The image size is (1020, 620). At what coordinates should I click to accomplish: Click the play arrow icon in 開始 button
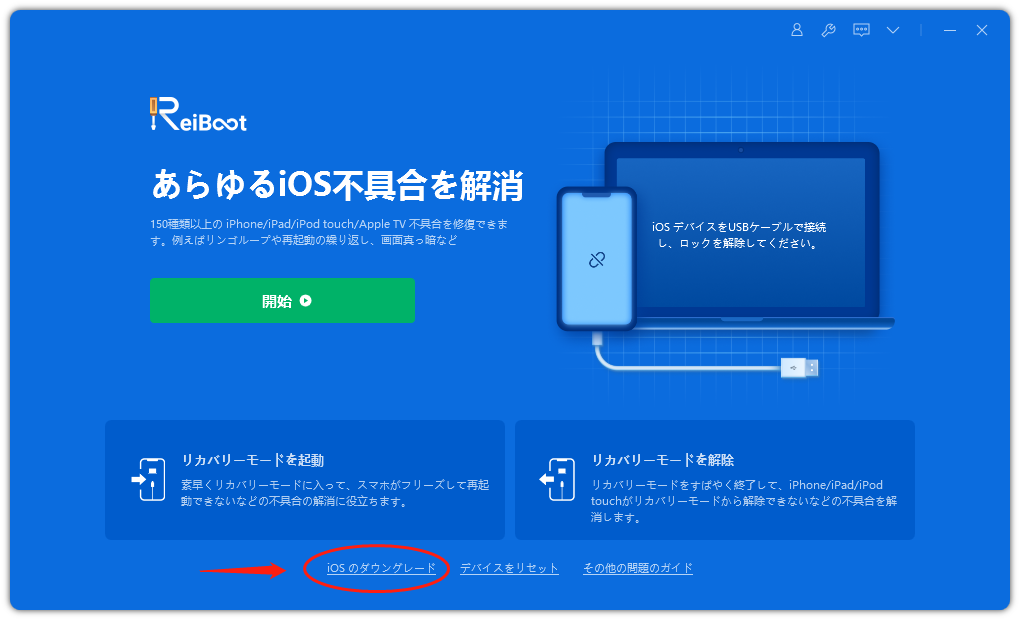306,301
